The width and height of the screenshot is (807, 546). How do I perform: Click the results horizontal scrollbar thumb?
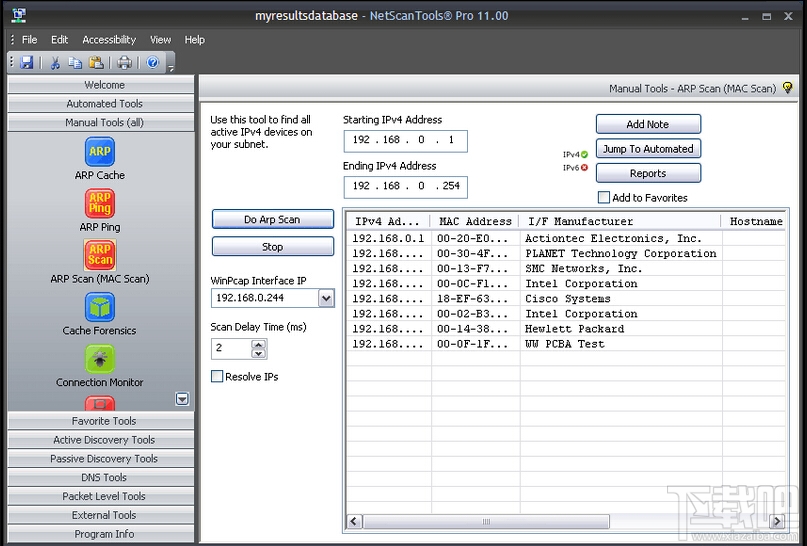point(486,521)
